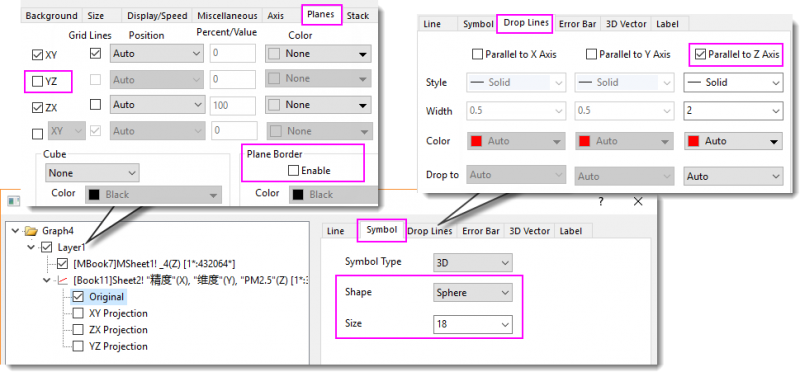Select Original tree item
Viewport: 800px width, 372px height.
107,296
